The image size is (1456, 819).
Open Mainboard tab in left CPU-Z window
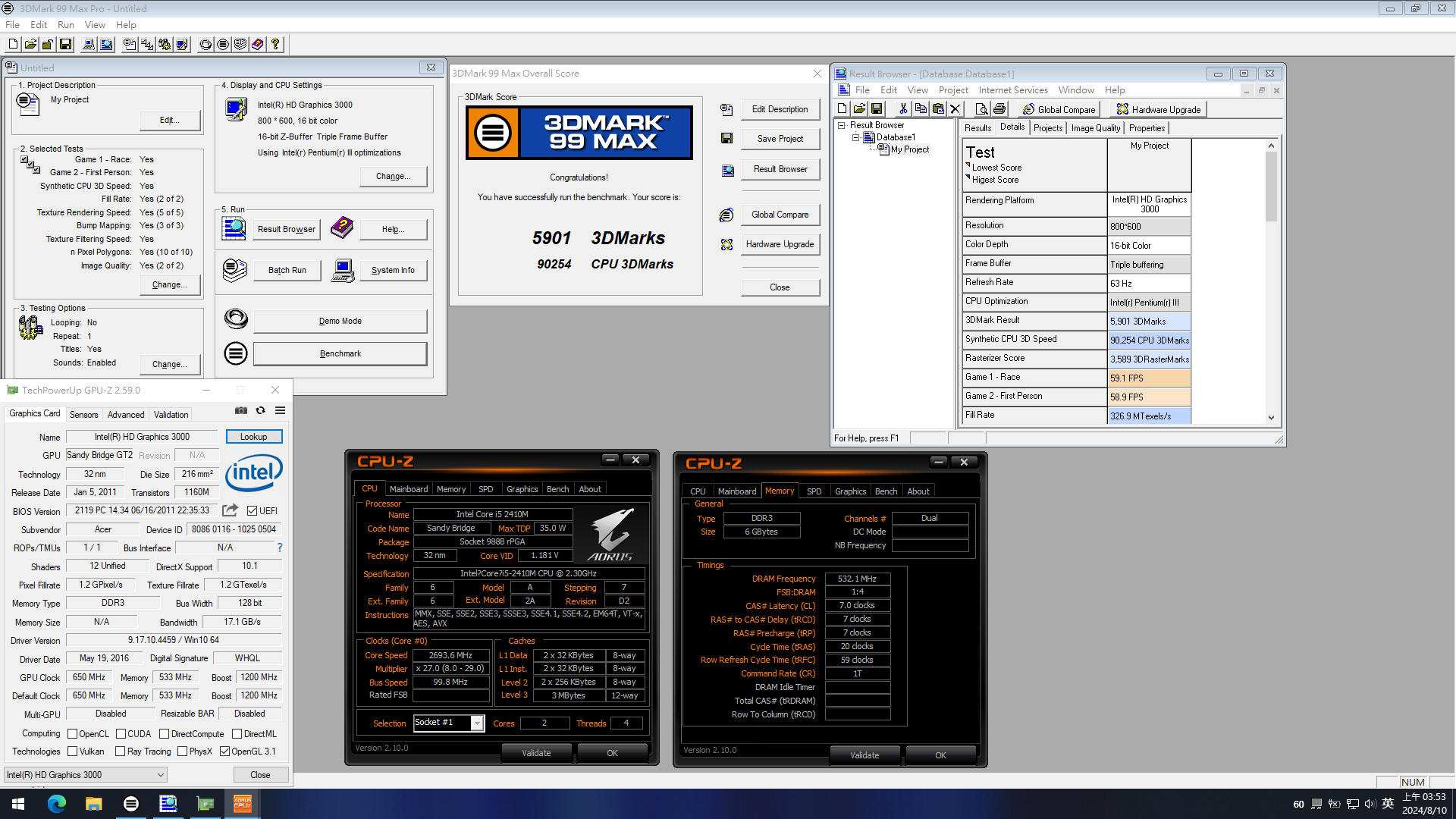(x=409, y=489)
